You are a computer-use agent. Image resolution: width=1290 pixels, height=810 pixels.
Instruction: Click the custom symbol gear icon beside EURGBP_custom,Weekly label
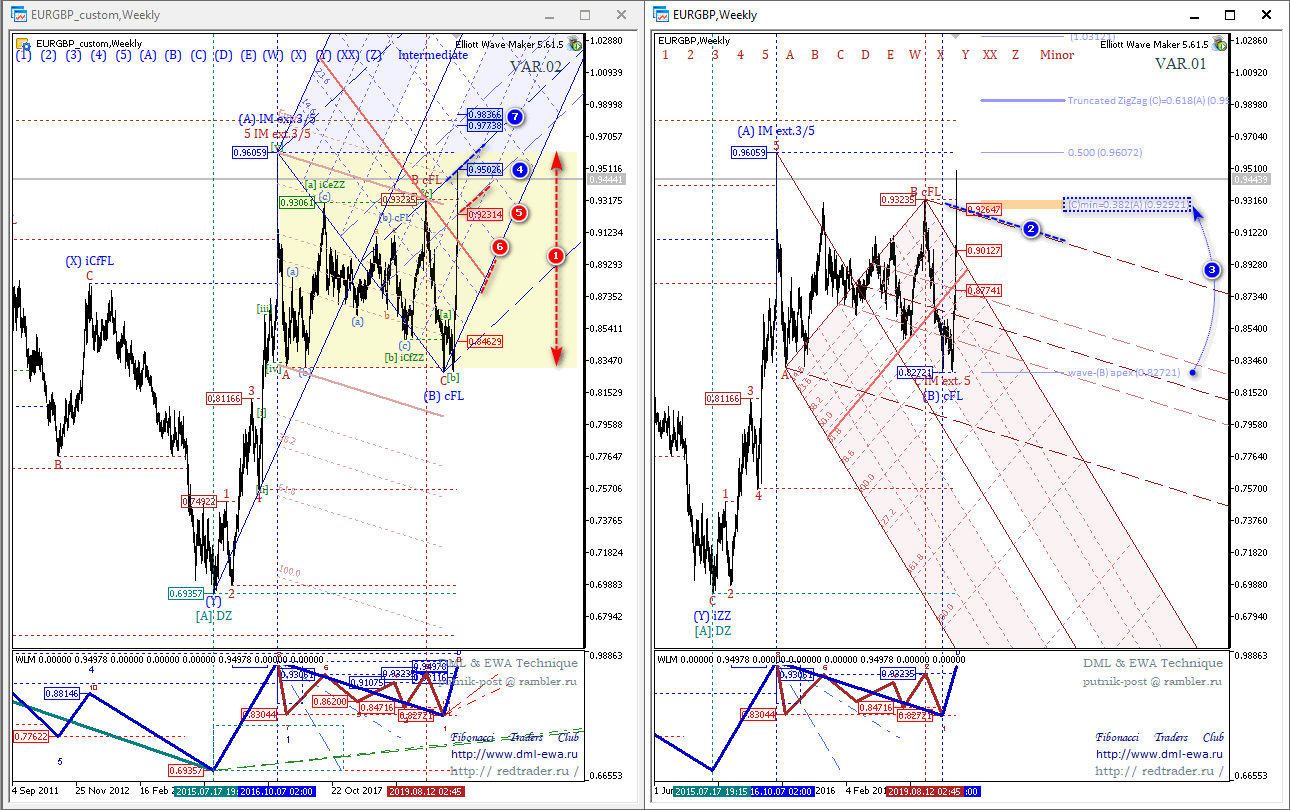pyautogui.click(x=24, y=43)
